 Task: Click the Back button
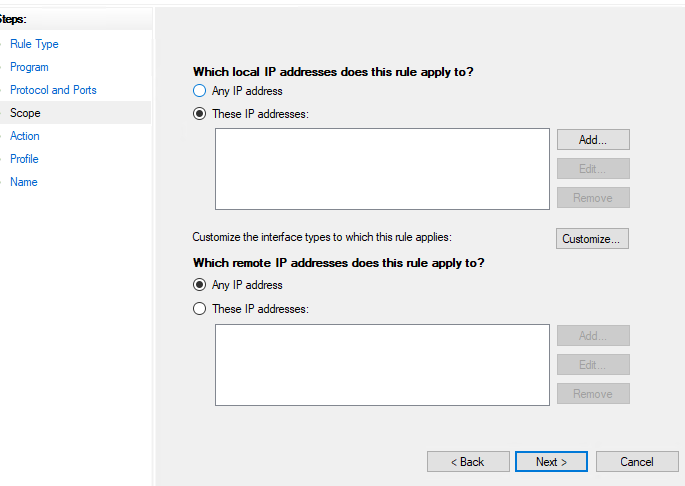click(x=468, y=462)
